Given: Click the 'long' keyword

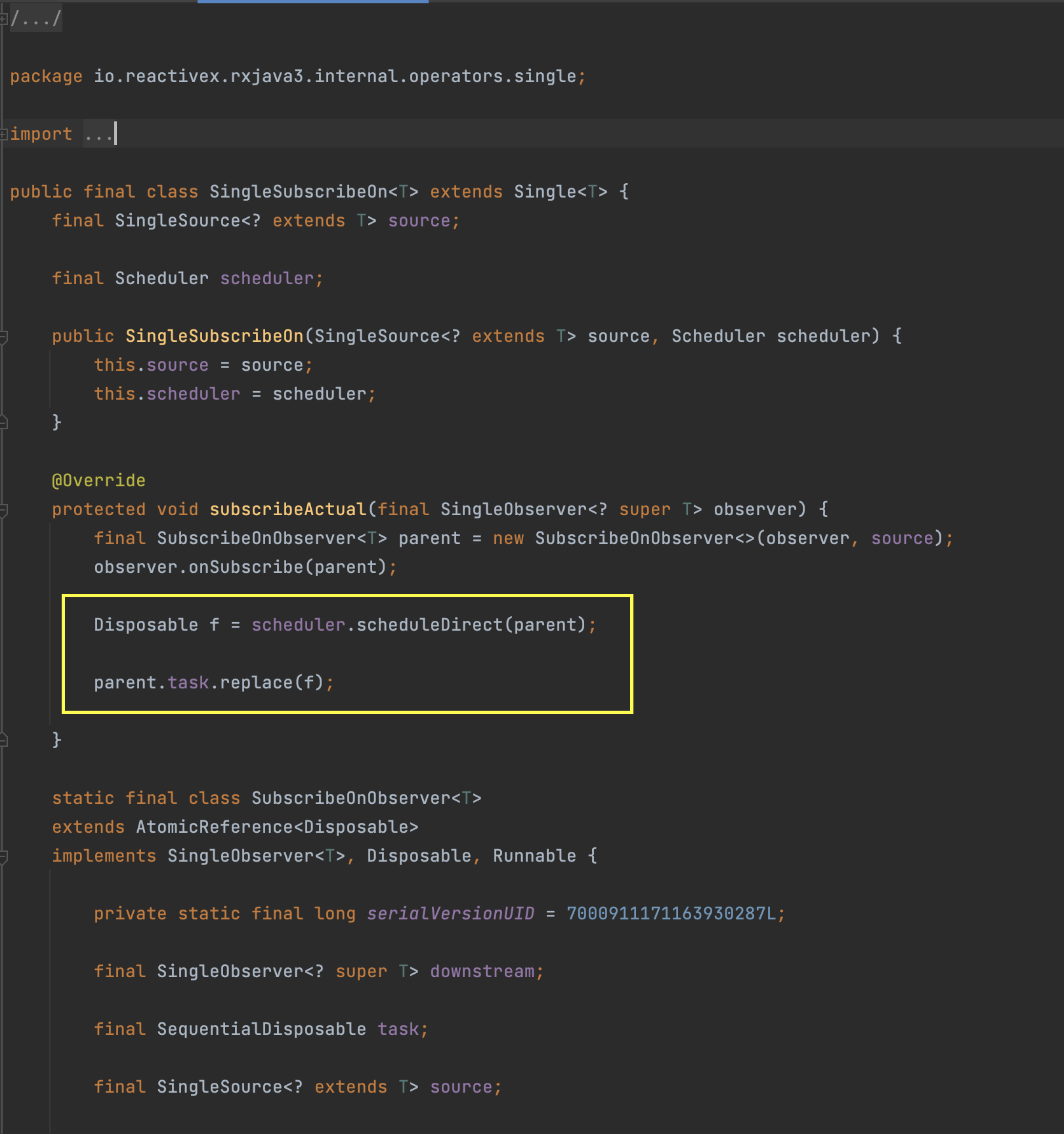Looking at the screenshot, I should click(335, 913).
